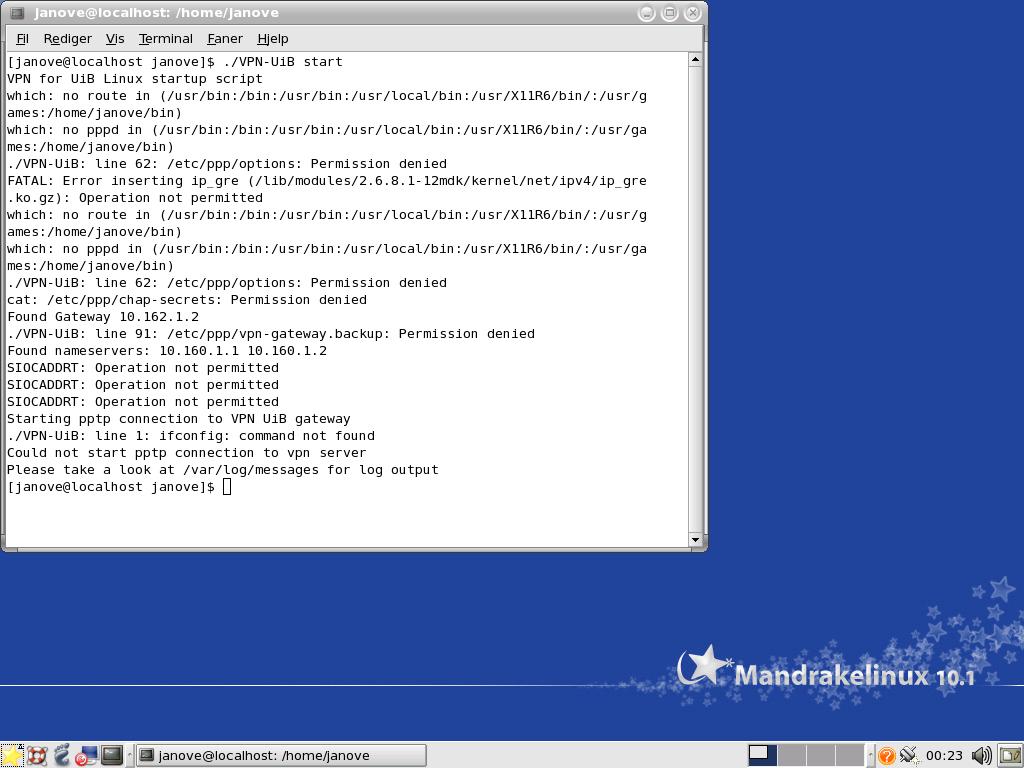Open the computer control center launcher icon
1024x768 pixels.
point(86,756)
